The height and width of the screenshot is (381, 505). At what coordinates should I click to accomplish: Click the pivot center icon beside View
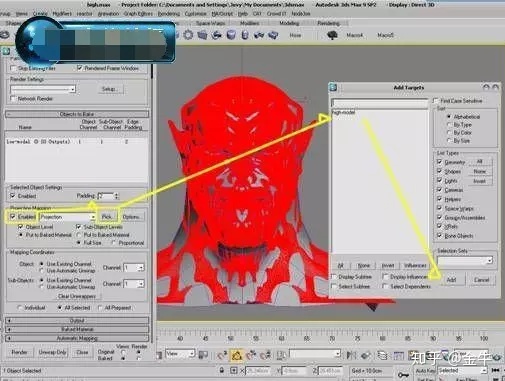point(203,355)
